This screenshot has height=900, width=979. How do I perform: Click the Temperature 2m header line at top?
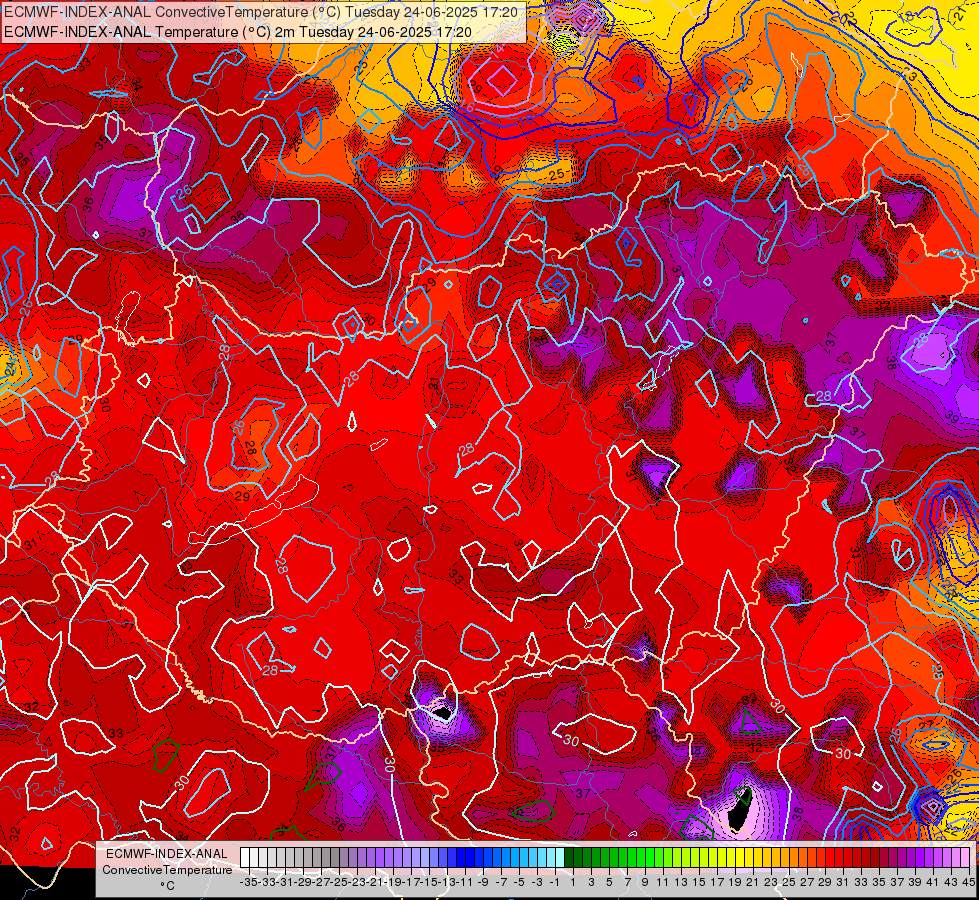pyautogui.click(x=238, y=32)
